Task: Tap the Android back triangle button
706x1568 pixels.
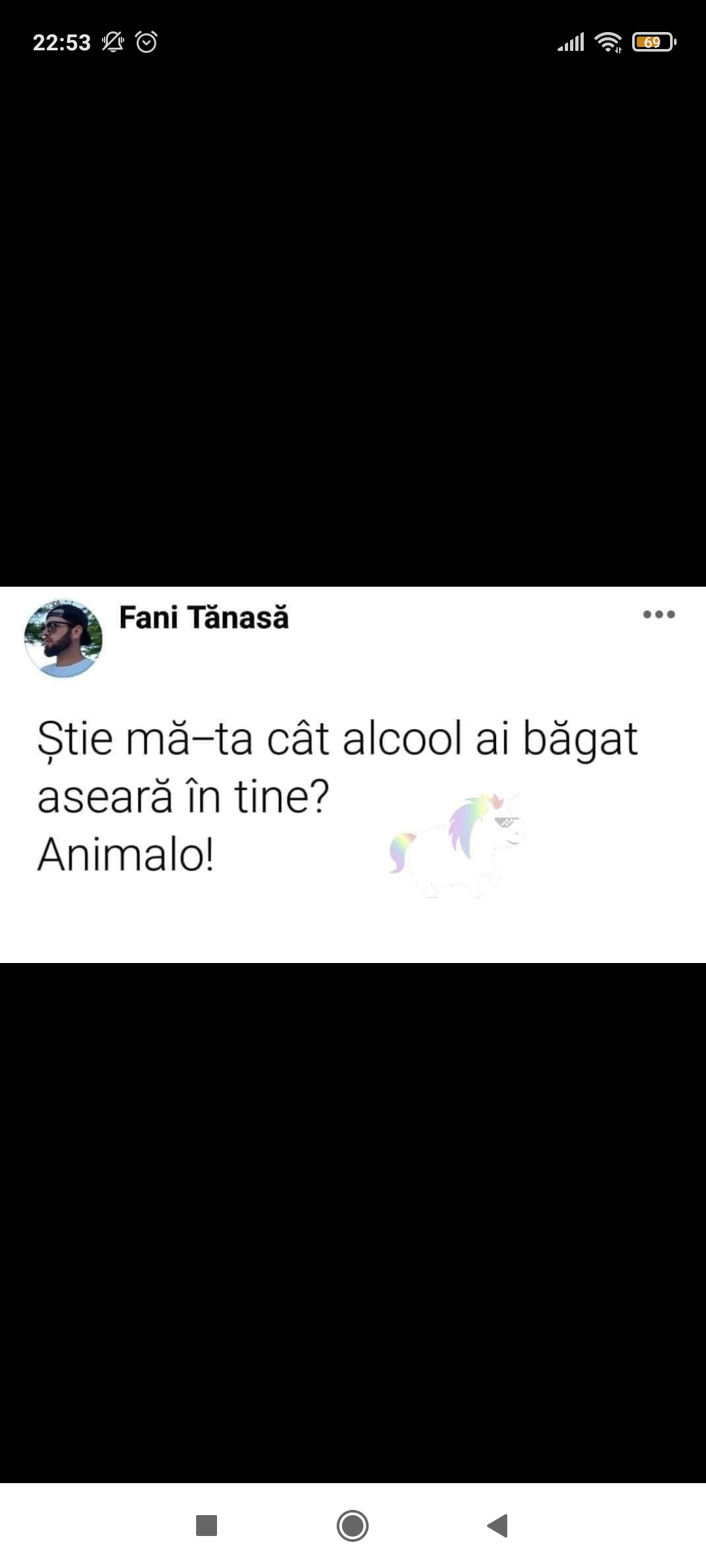Action: tap(498, 1526)
